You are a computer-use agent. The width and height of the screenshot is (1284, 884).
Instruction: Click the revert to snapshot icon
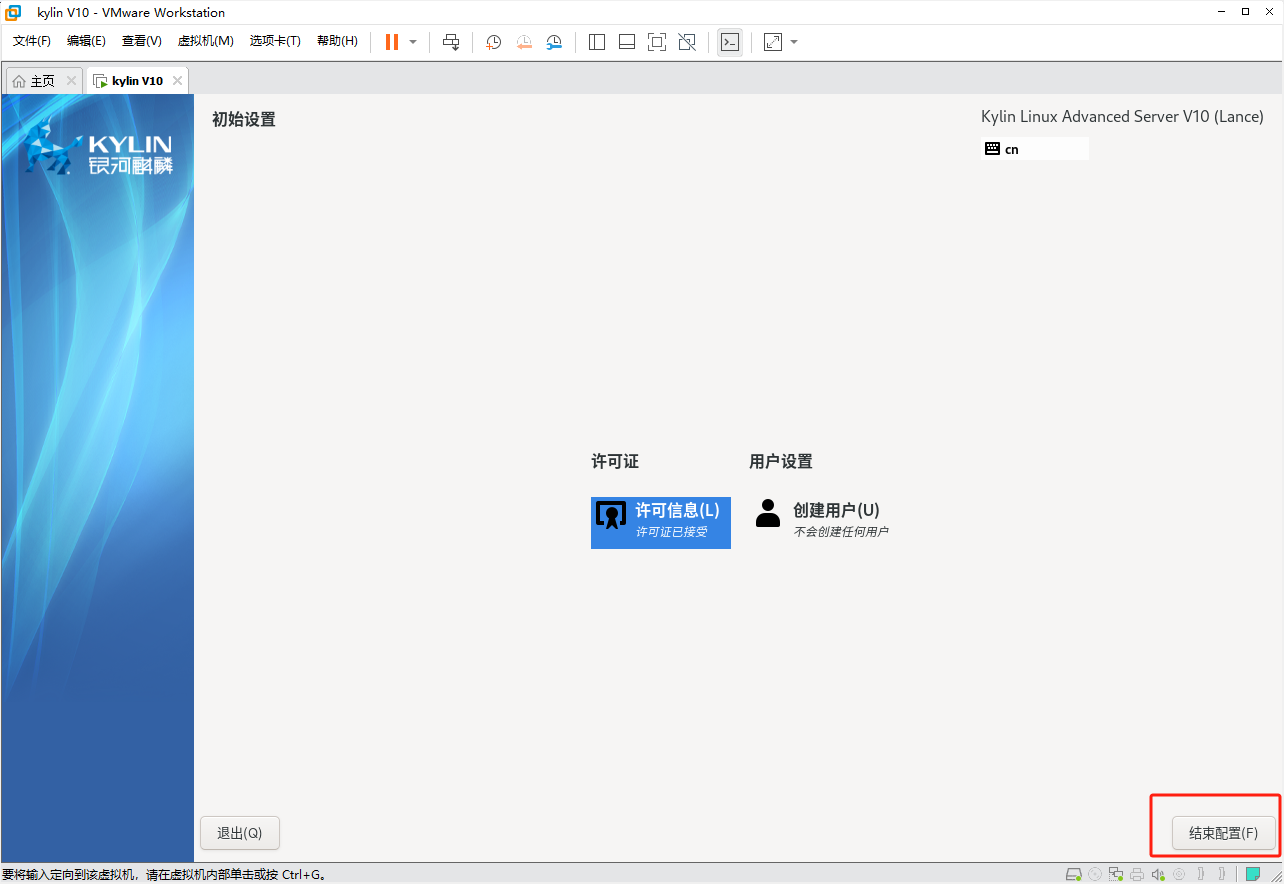point(524,42)
